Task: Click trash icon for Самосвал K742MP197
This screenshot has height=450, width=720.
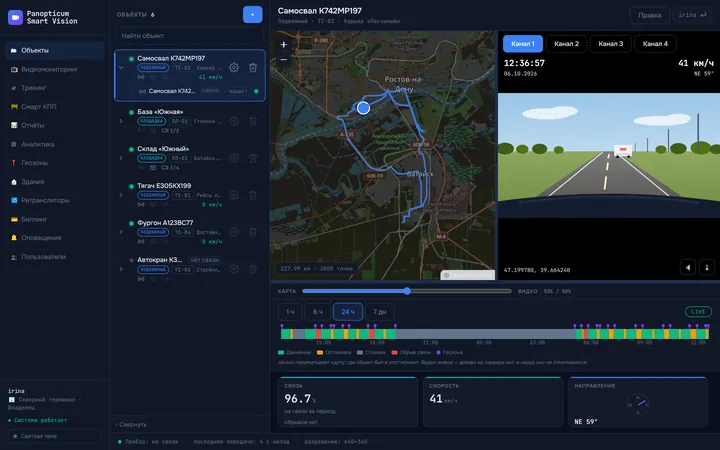Action: (x=253, y=68)
